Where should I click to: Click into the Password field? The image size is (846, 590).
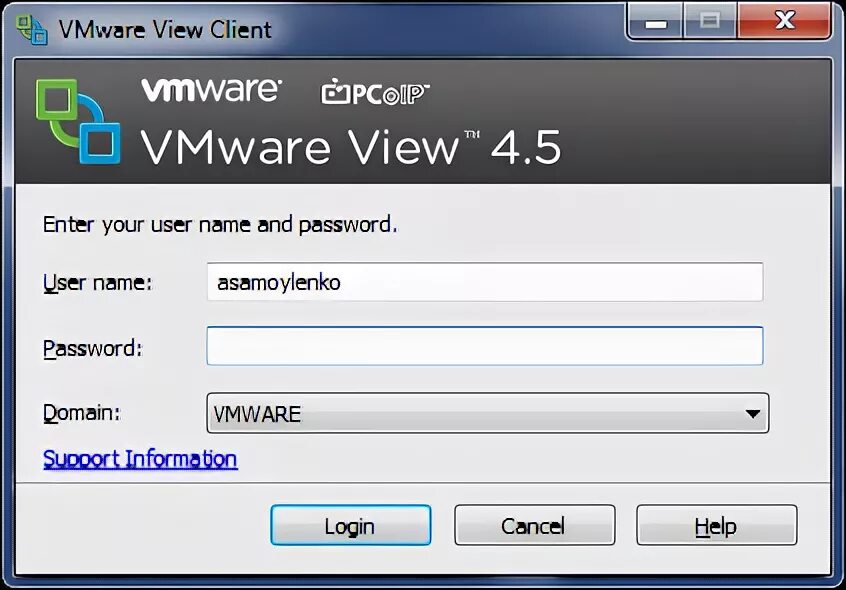[x=485, y=346]
